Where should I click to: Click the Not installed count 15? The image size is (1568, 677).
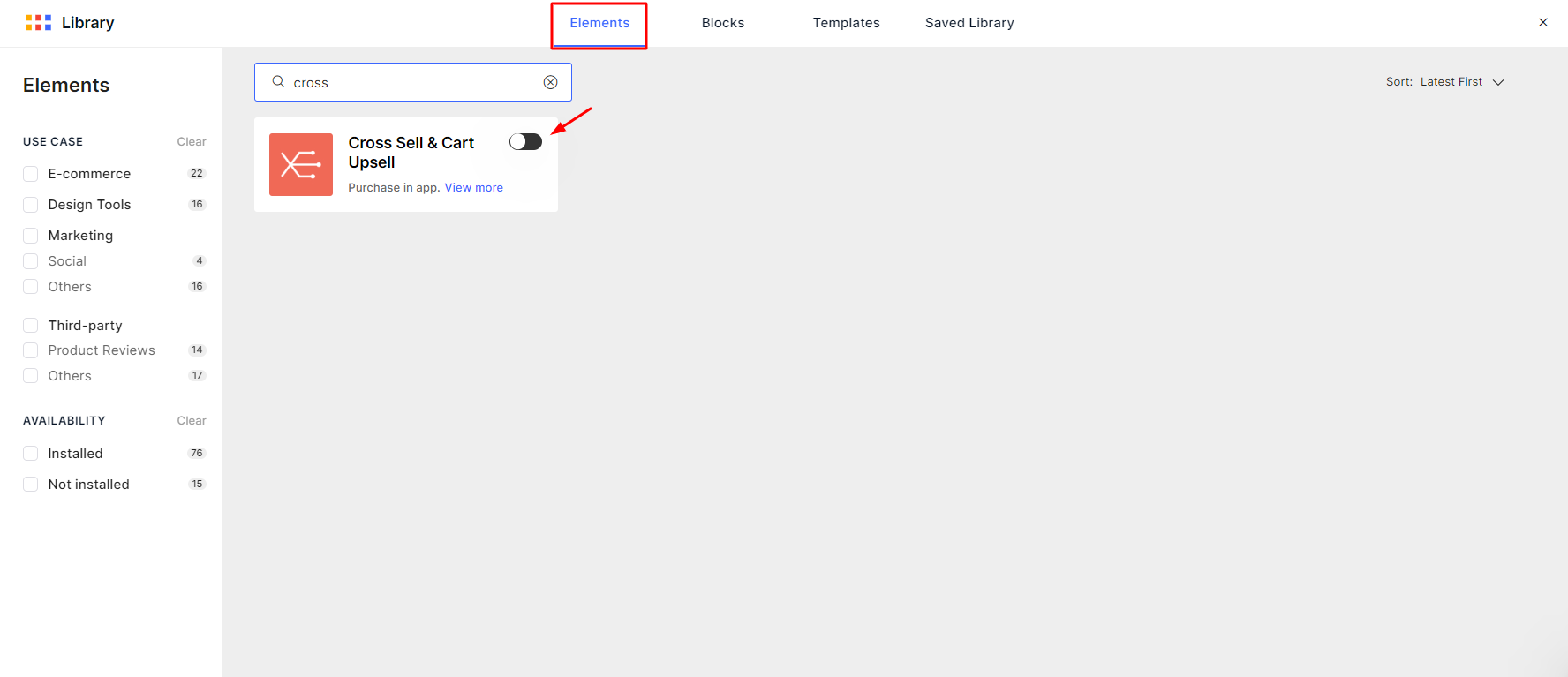coord(197,484)
